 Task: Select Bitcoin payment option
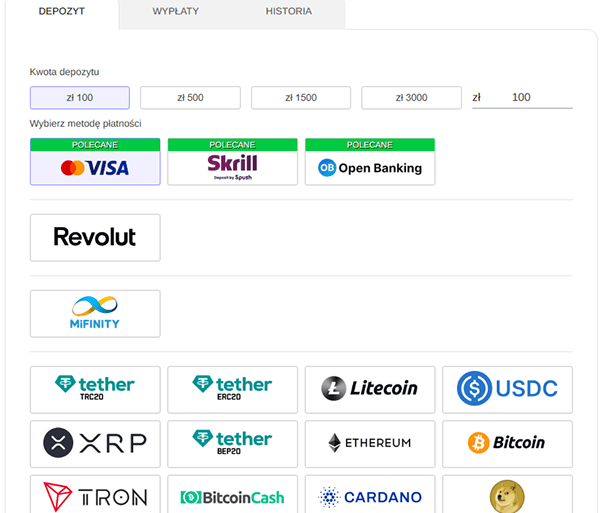point(507,443)
